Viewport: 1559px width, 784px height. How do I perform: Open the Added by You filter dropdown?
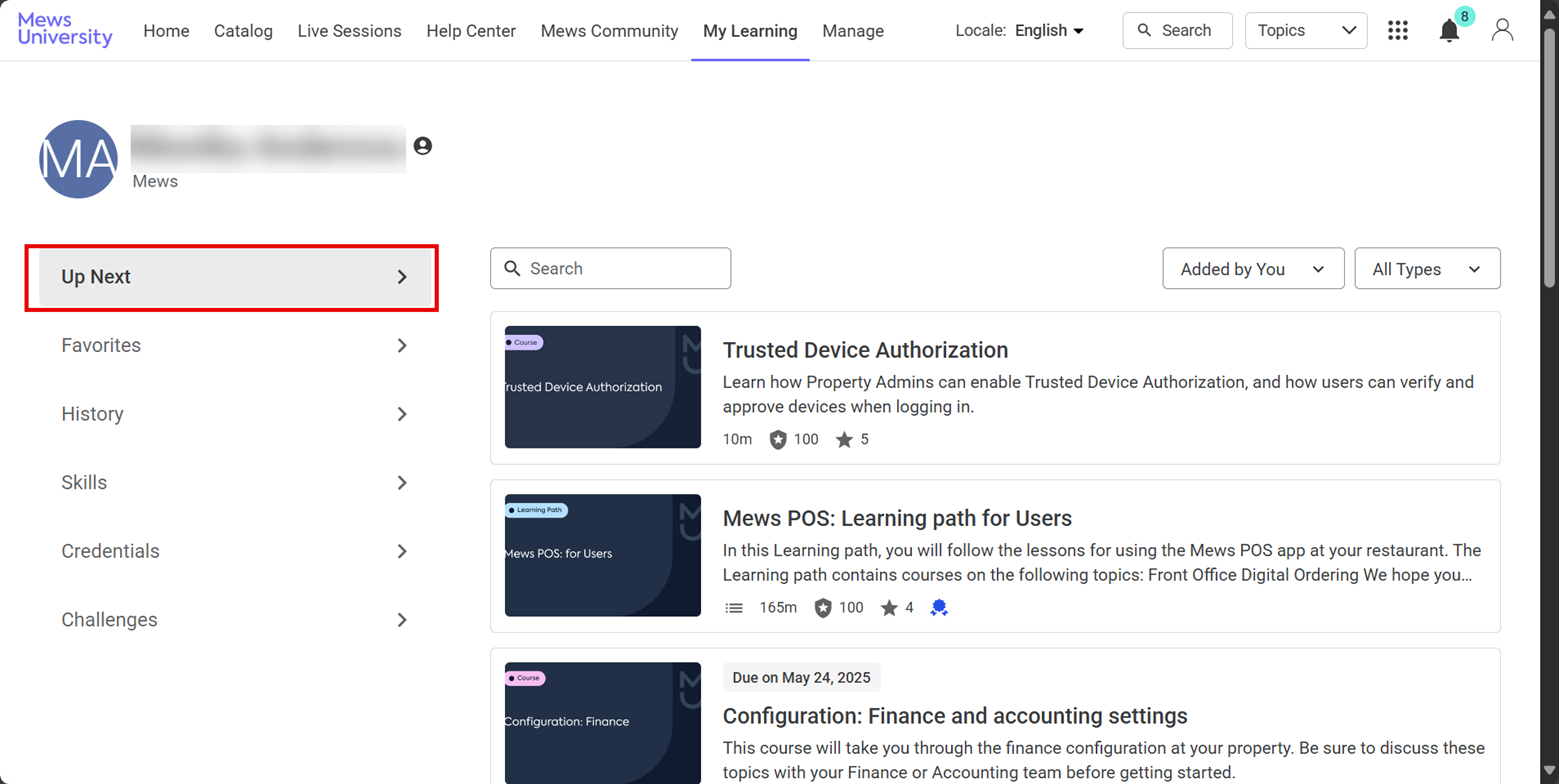[1253, 269]
